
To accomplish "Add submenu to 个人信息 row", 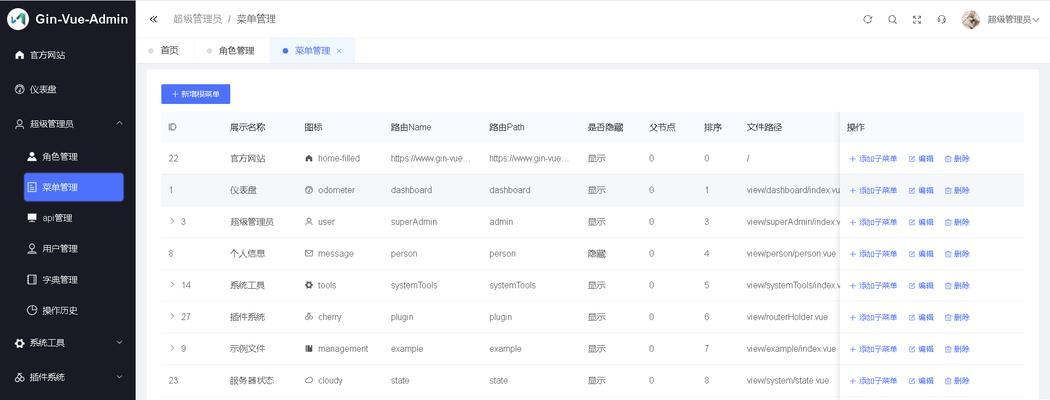I will click(873, 254).
